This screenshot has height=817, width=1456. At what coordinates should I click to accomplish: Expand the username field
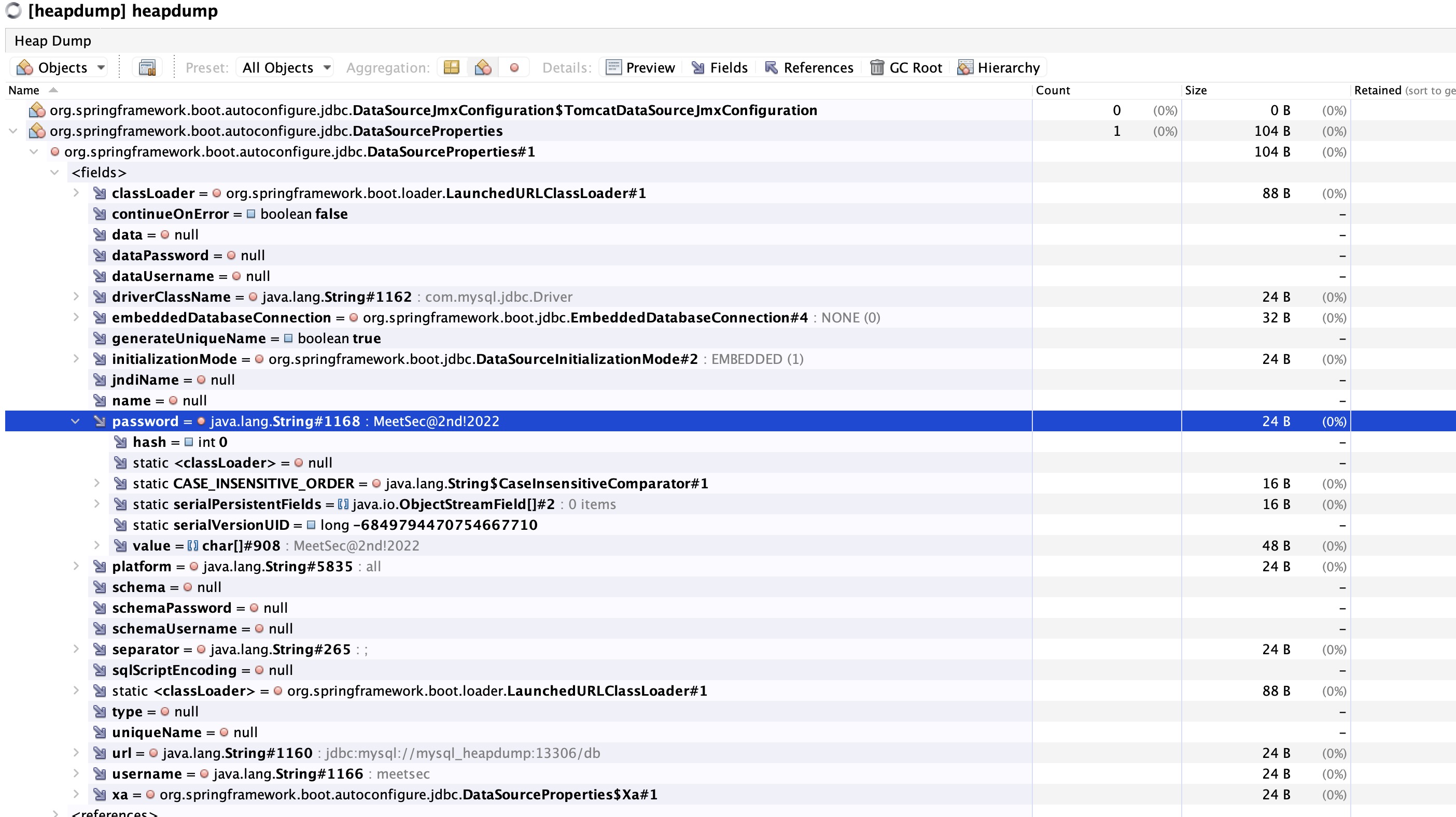click(x=76, y=773)
